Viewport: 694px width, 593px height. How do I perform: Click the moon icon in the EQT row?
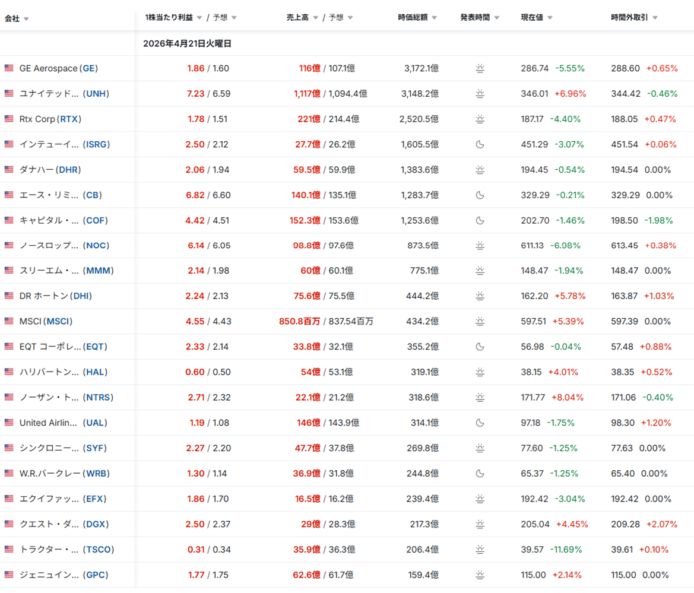pos(481,347)
